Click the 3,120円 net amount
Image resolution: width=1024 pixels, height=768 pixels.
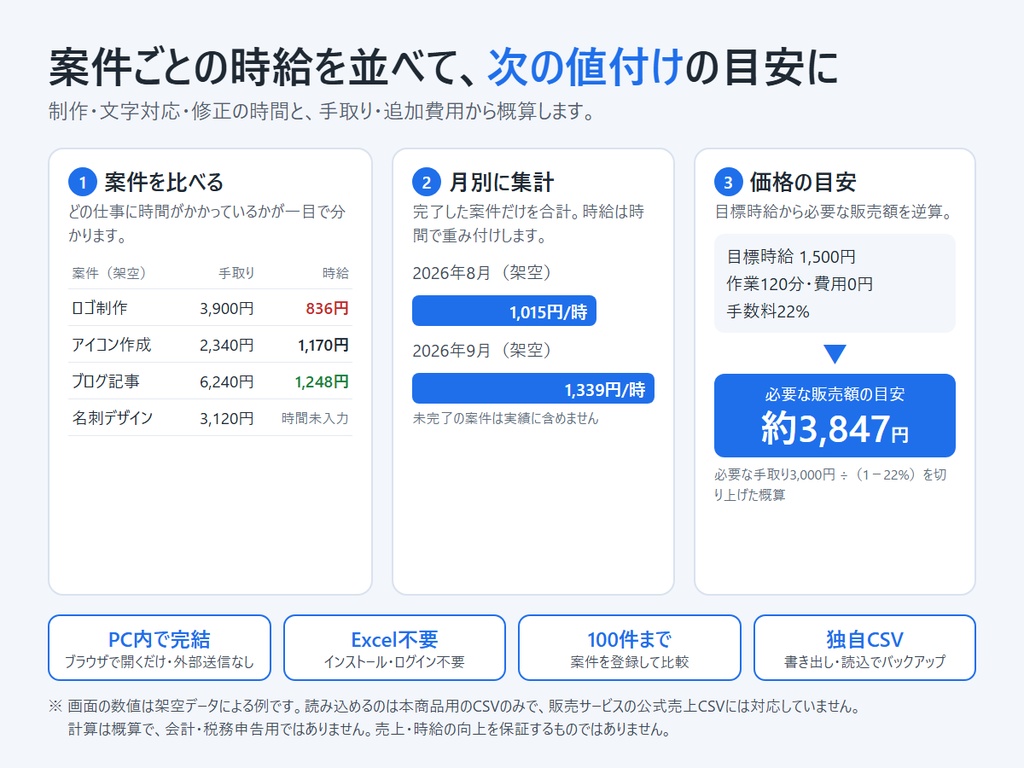(x=227, y=418)
